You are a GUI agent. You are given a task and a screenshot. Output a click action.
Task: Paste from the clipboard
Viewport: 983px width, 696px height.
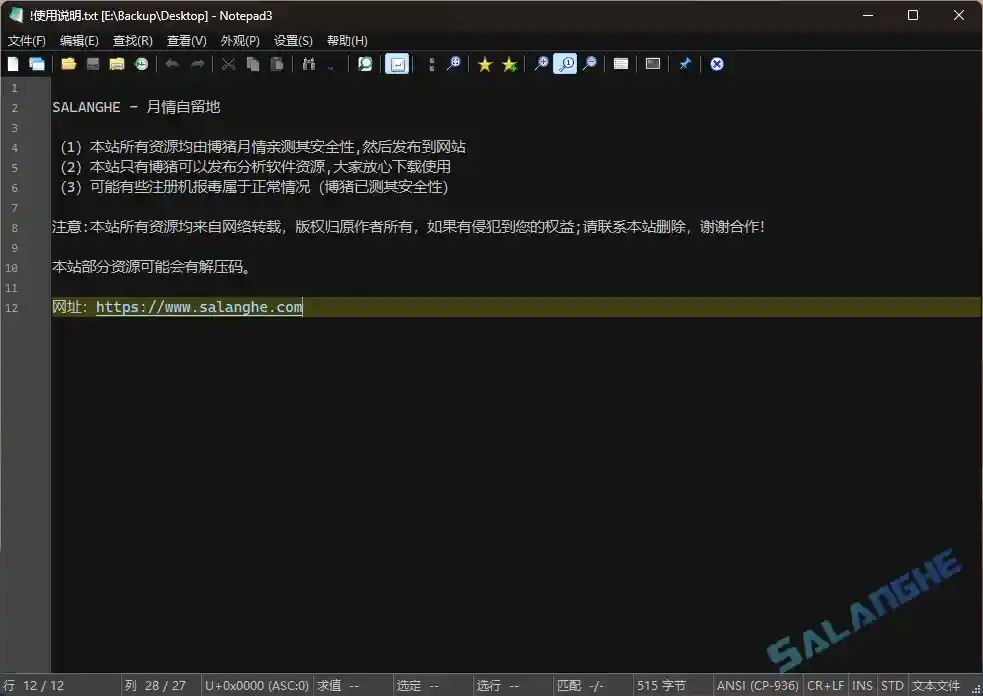click(x=276, y=64)
